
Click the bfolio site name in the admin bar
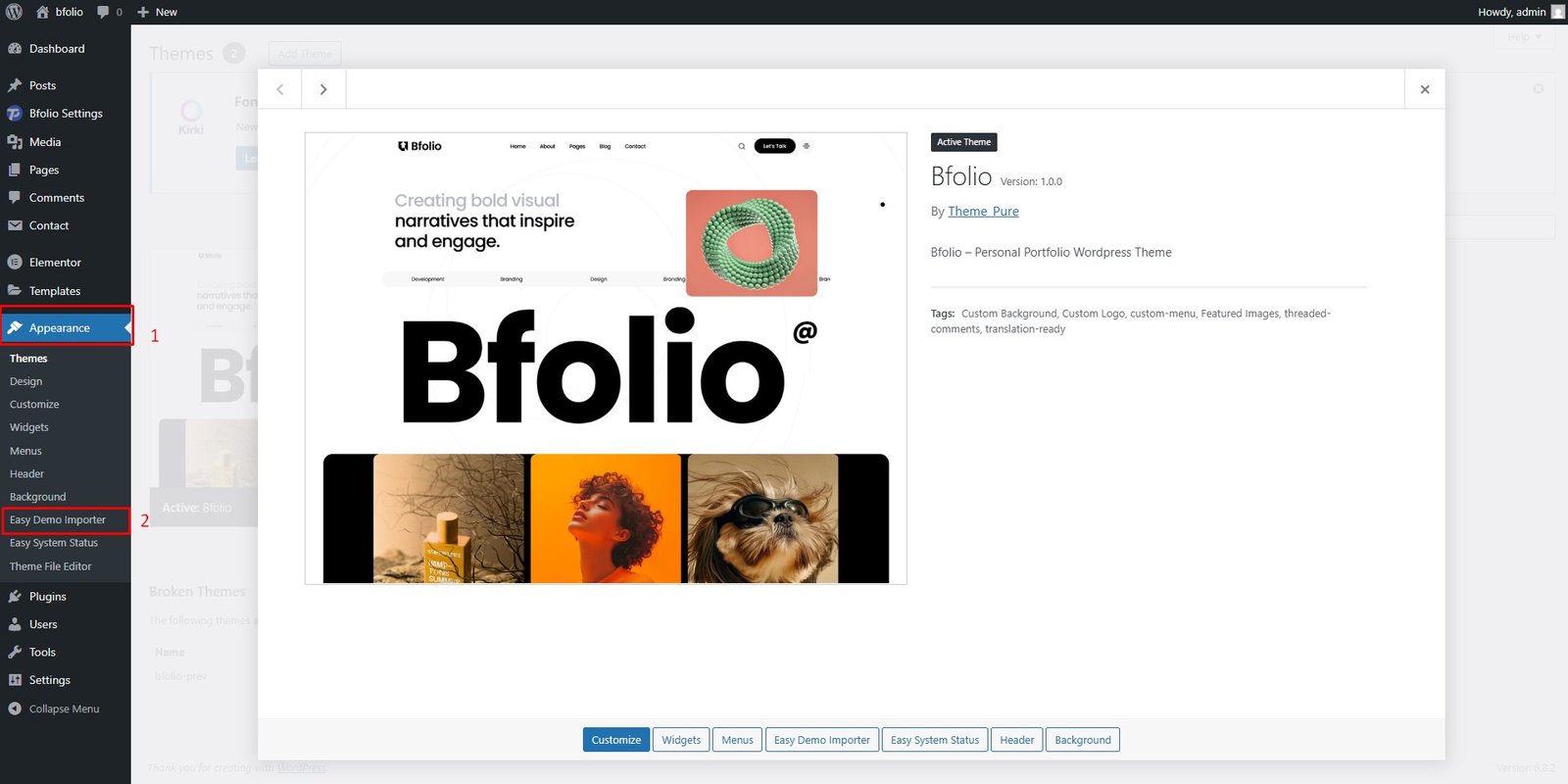60,12
